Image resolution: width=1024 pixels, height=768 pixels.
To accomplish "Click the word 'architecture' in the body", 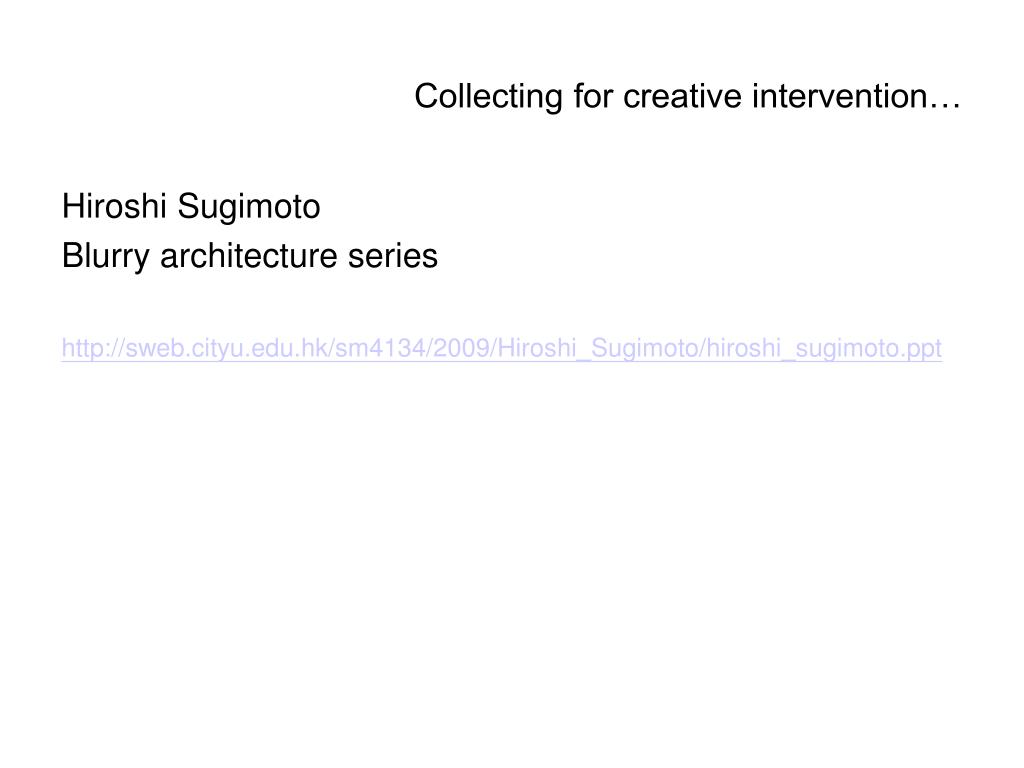I will (x=249, y=255).
